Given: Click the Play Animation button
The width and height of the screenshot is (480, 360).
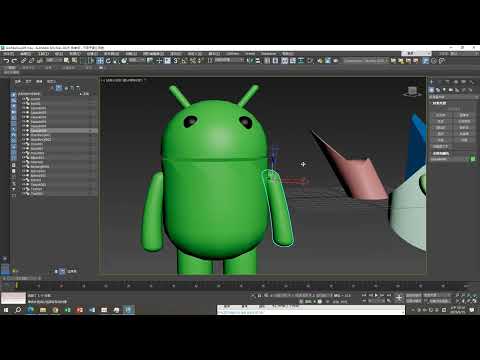Looking at the screenshot, I should (x=376, y=295).
